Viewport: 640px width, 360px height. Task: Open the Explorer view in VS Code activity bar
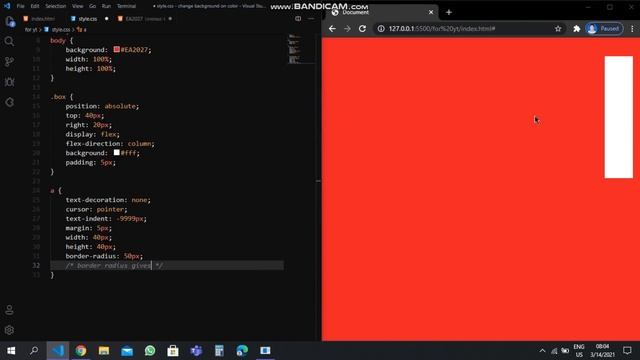[x=9, y=22]
